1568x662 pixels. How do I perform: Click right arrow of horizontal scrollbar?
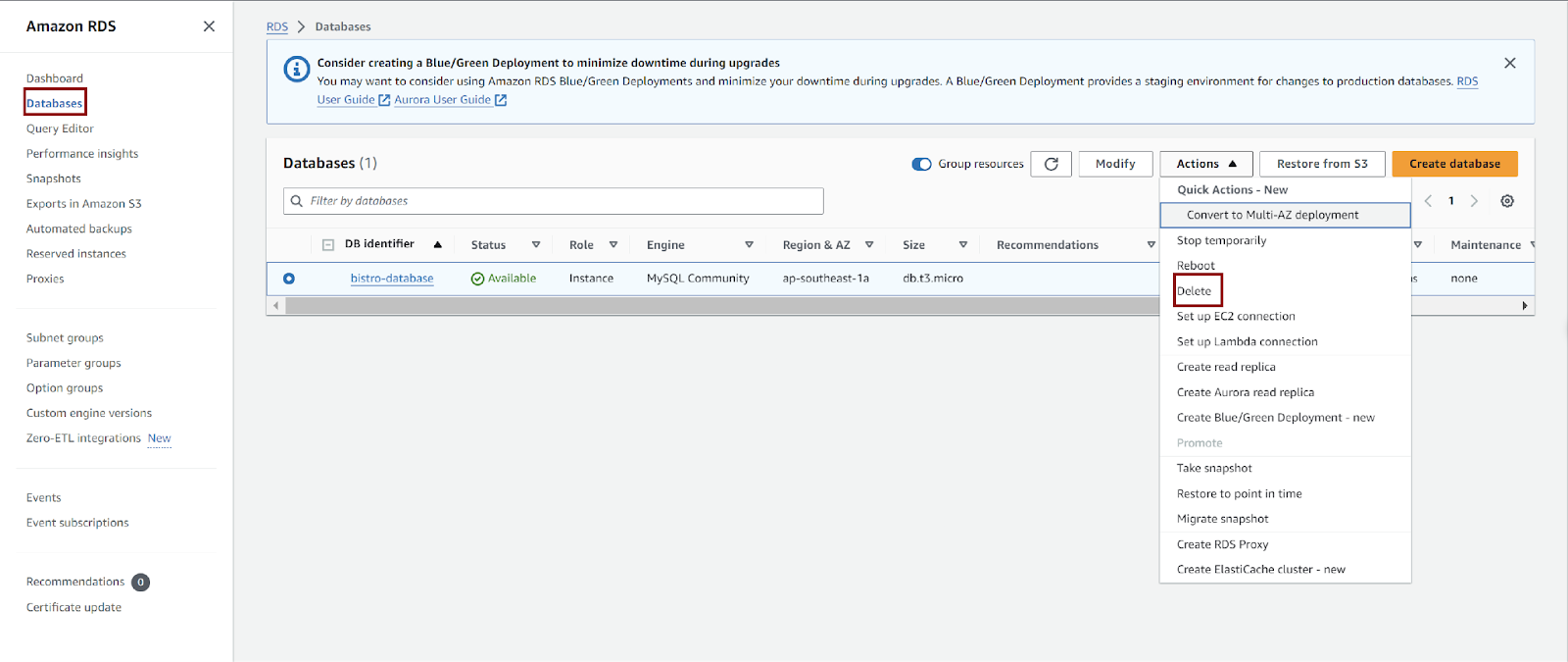(x=1525, y=306)
